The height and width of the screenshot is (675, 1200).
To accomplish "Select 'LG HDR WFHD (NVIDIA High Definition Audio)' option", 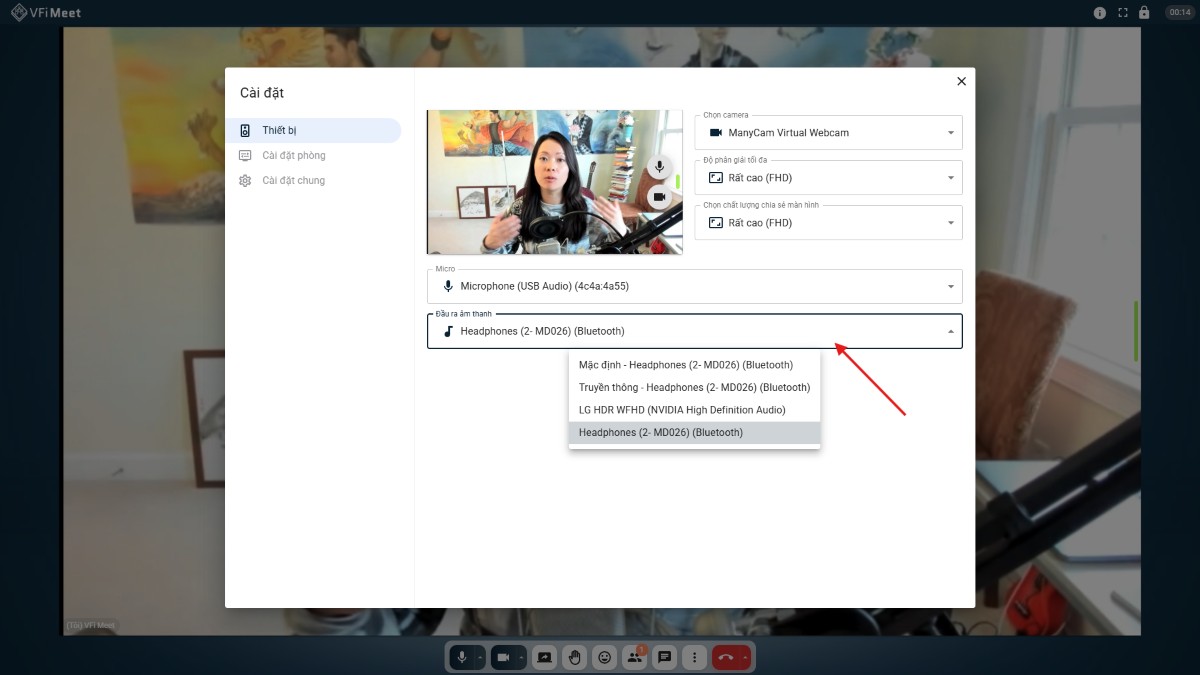I will 682,410.
